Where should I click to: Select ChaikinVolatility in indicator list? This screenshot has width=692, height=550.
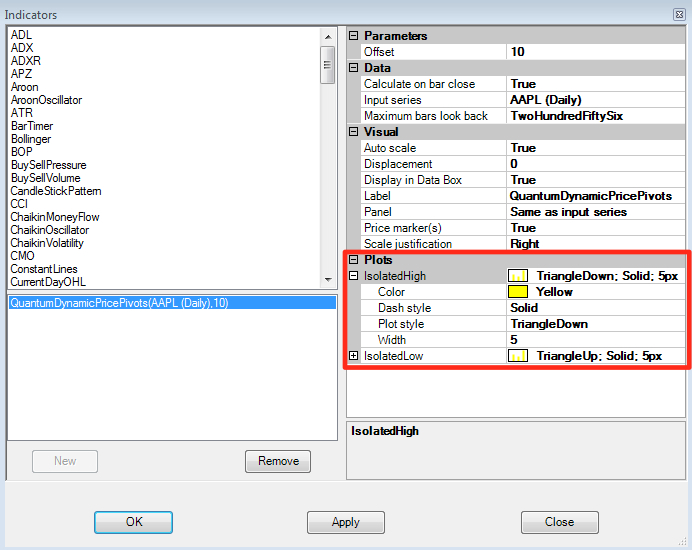point(47,243)
